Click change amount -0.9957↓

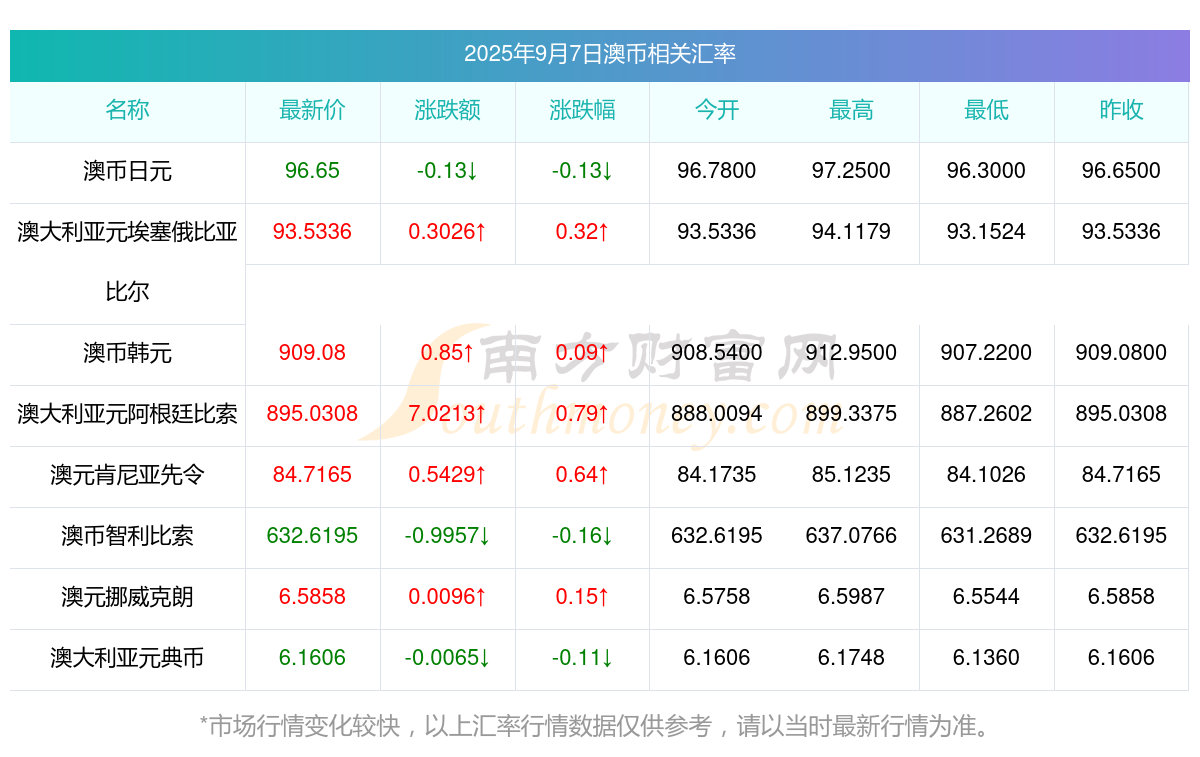(x=447, y=535)
